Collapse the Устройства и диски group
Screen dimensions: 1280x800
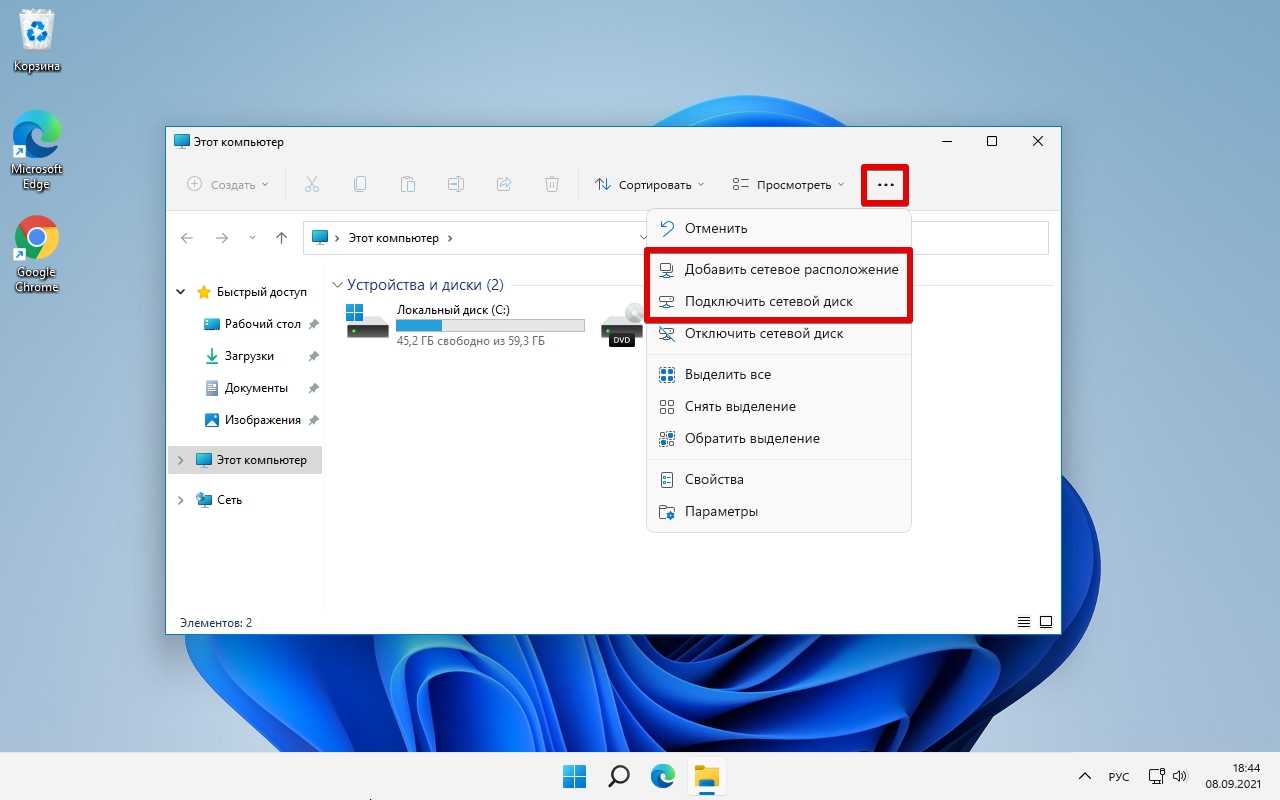338,285
